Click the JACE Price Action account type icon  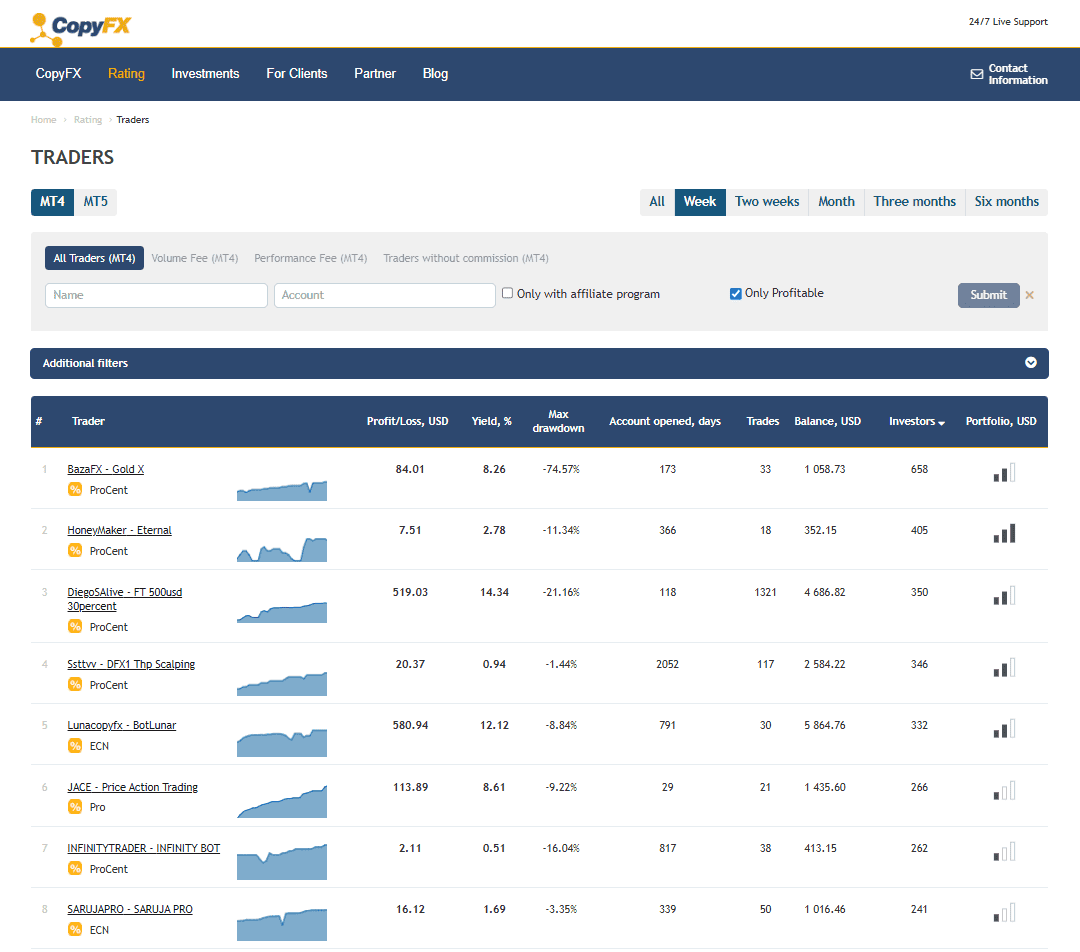pyautogui.click(x=75, y=807)
